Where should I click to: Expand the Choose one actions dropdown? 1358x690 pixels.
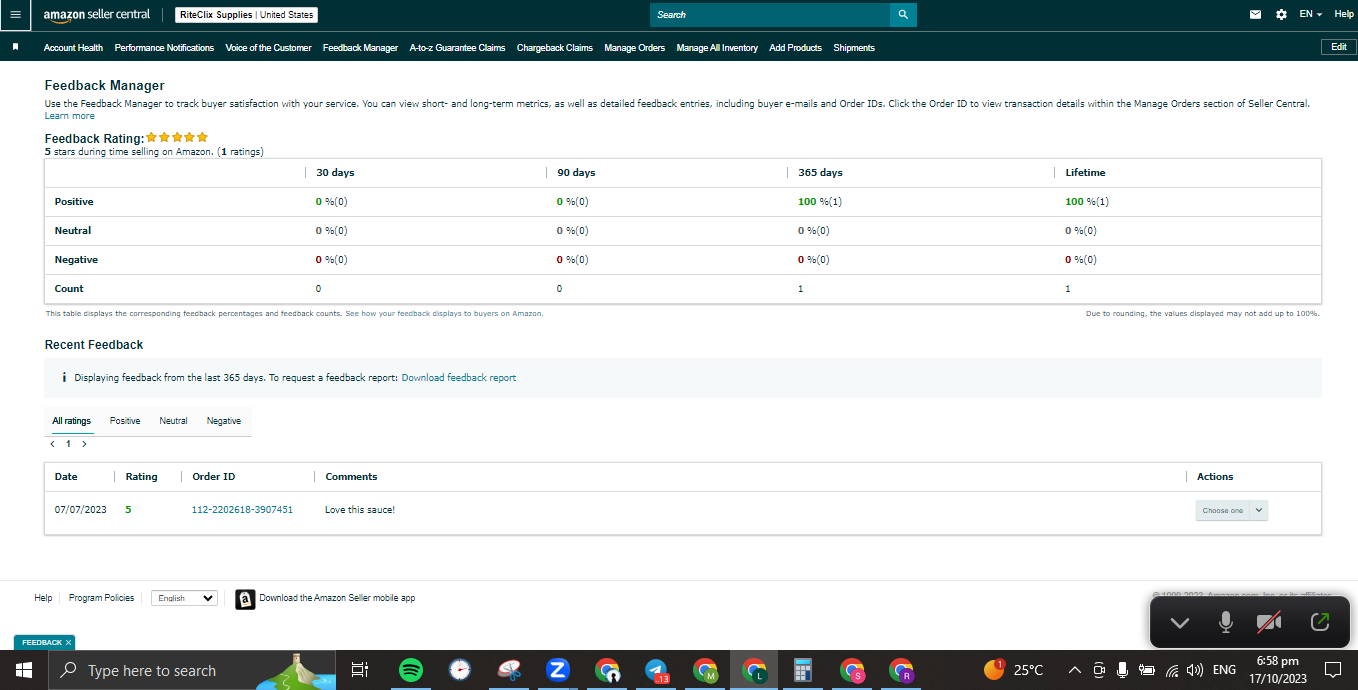[x=1232, y=510]
